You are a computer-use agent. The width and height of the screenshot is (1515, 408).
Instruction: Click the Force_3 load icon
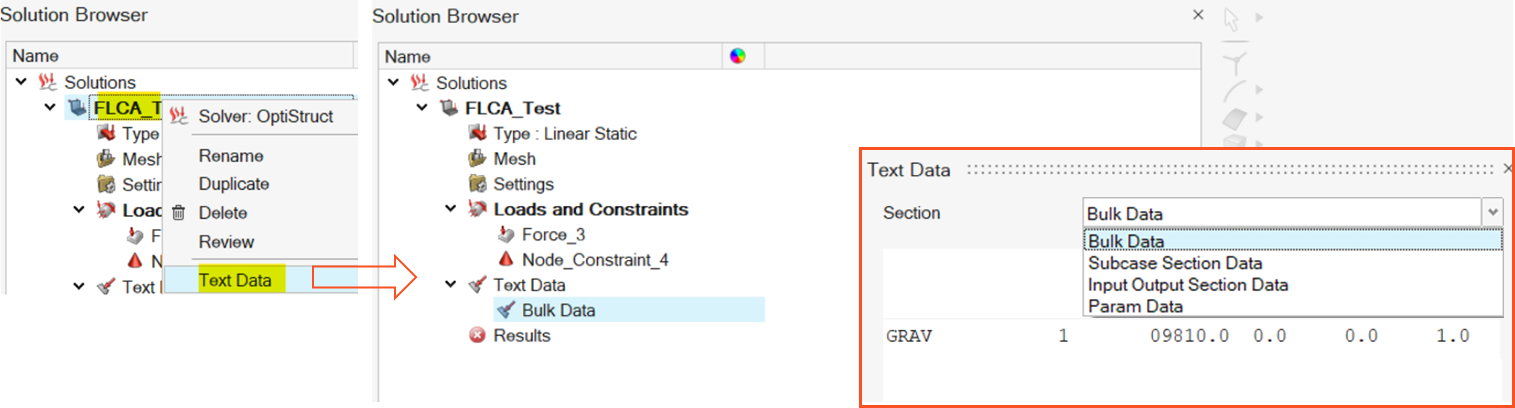tap(505, 235)
